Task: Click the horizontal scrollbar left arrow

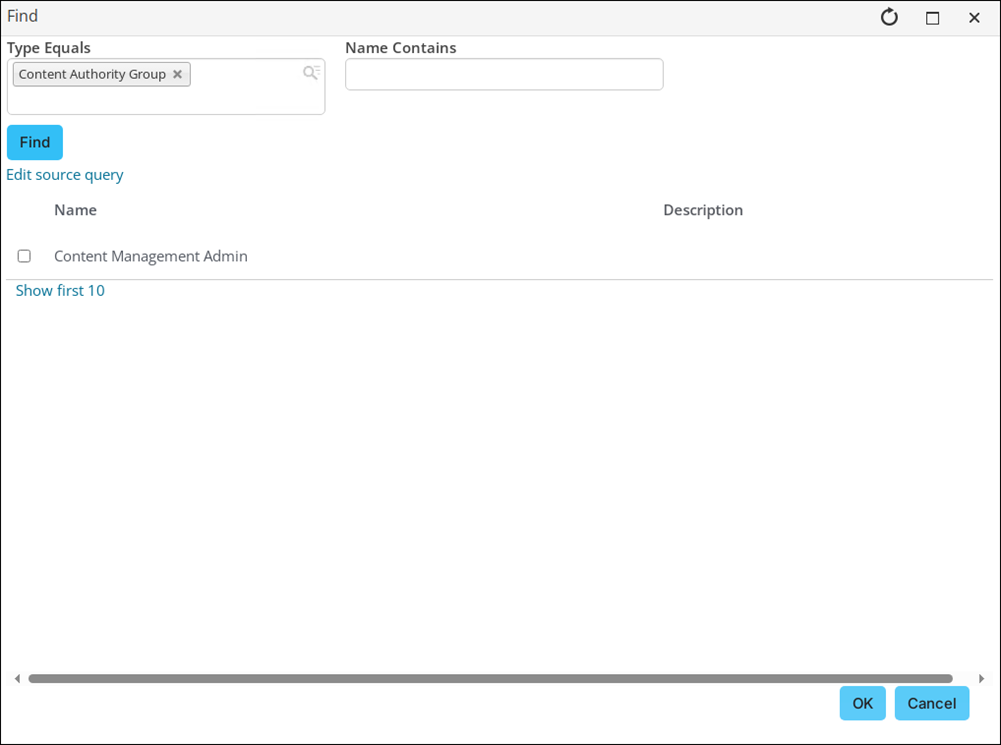Action: point(17,679)
